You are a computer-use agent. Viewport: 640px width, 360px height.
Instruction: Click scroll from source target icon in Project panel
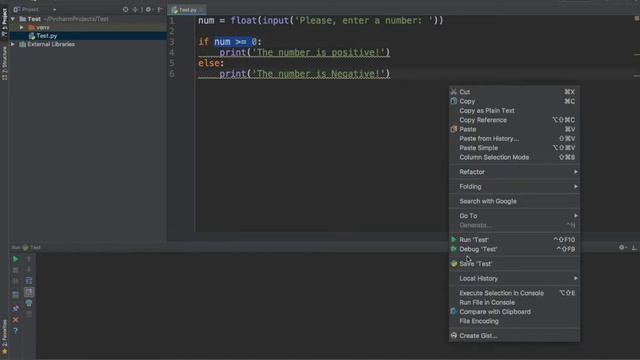coord(126,9)
